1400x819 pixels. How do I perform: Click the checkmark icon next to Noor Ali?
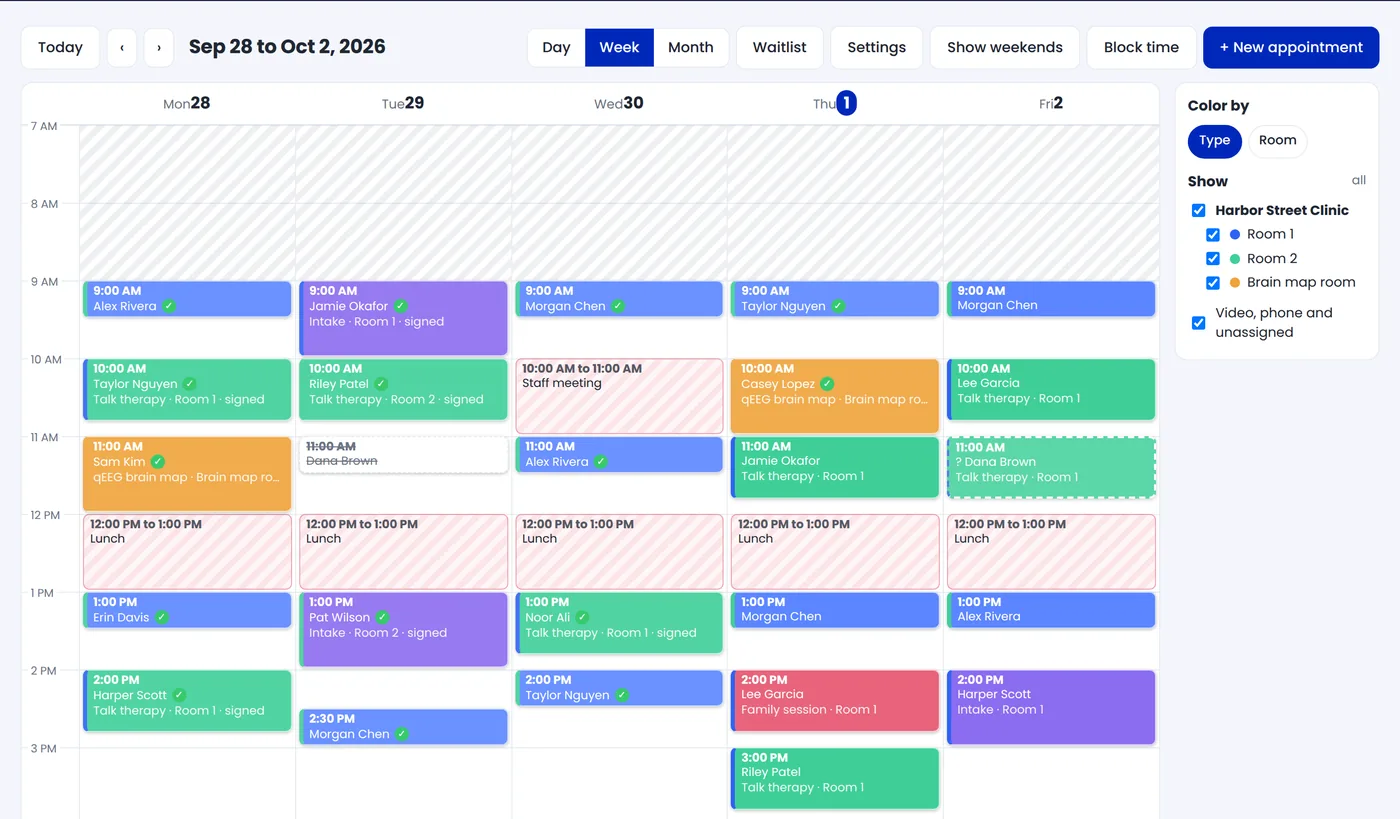(582, 617)
